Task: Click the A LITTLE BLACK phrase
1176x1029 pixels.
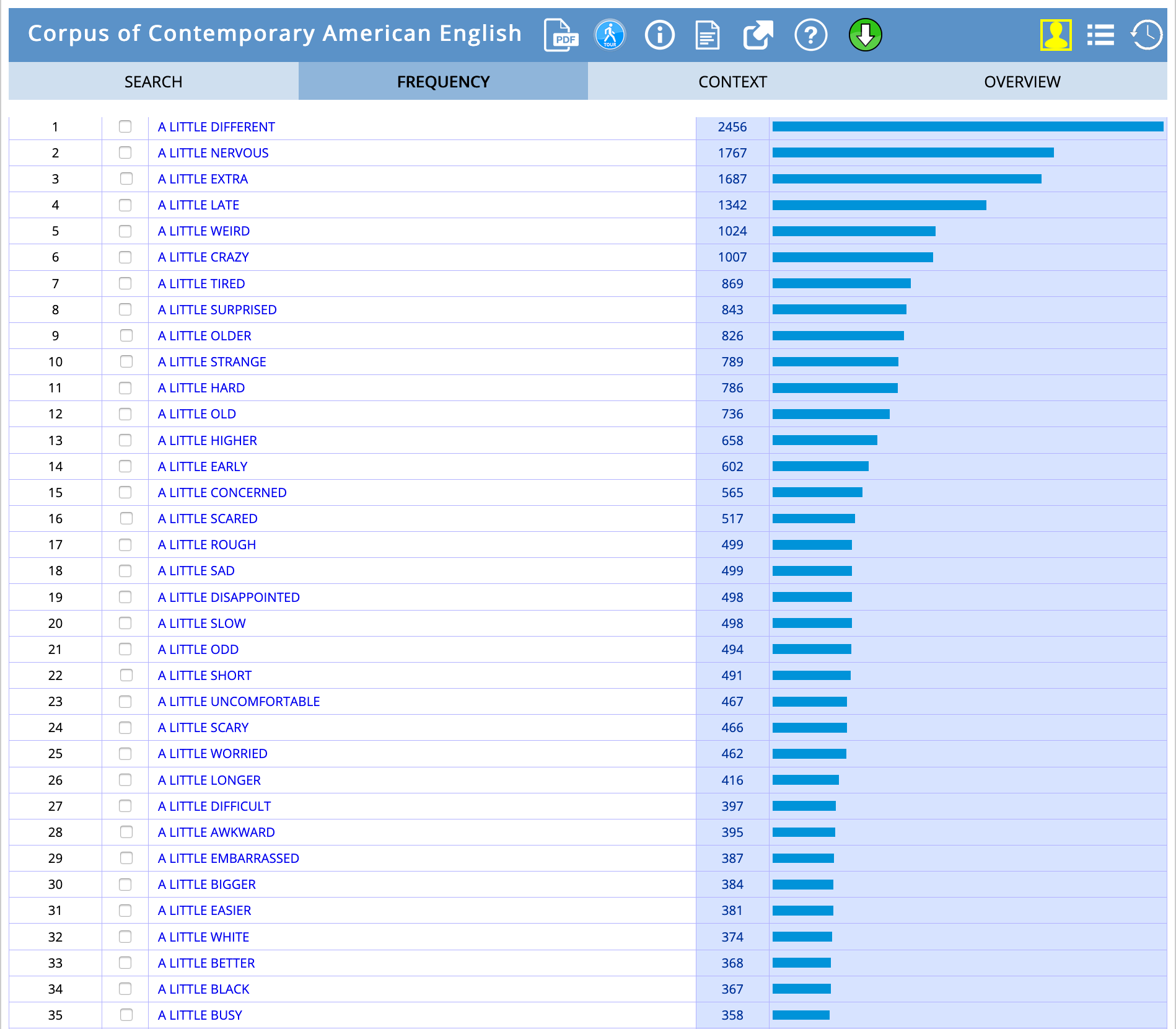Action: [204, 989]
